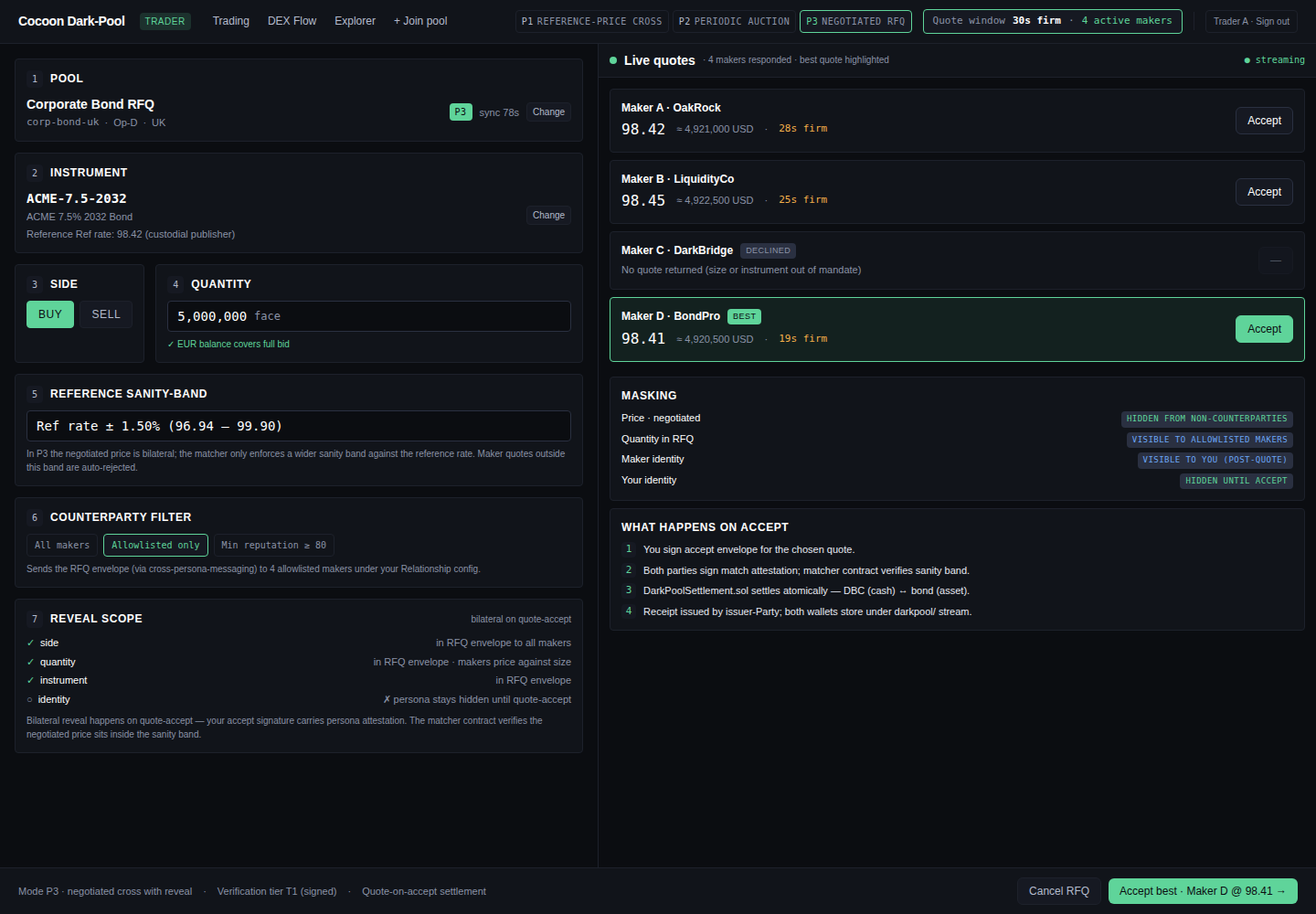The width and height of the screenshot is (1316, 914).
Task: Change the ACME-7.5-2032 instrument
Action: click(x=548, y=215)
